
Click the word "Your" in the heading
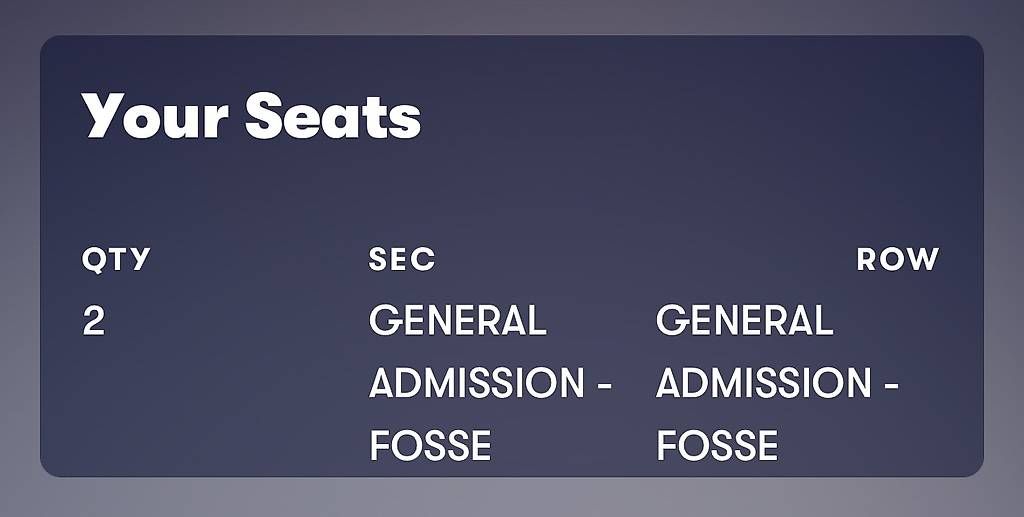pyautogui.click(x=155, y=116)
